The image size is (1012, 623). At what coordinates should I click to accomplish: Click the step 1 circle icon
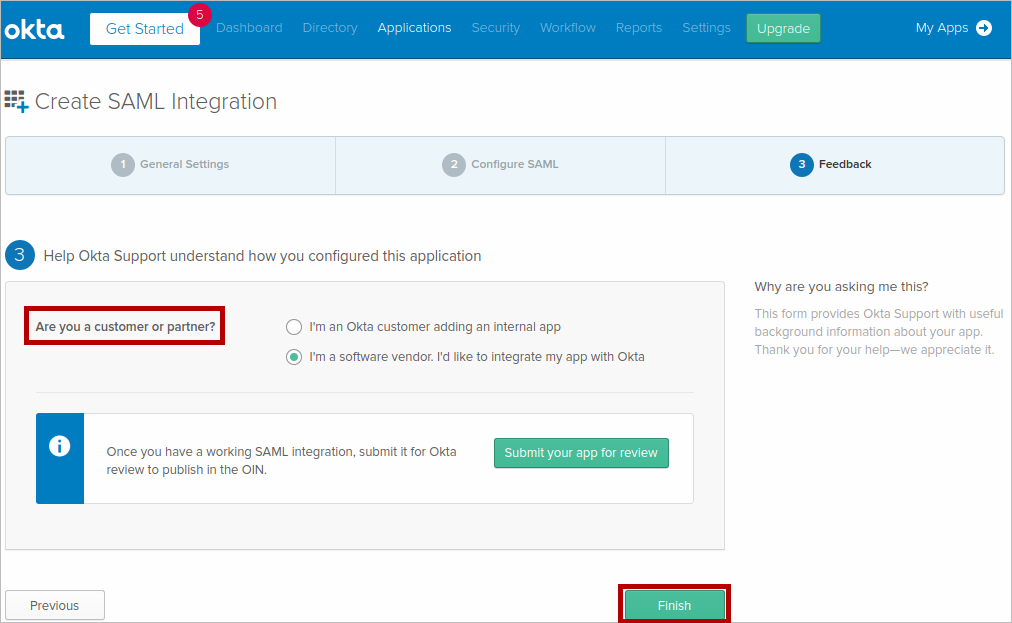tap(122, 165)
